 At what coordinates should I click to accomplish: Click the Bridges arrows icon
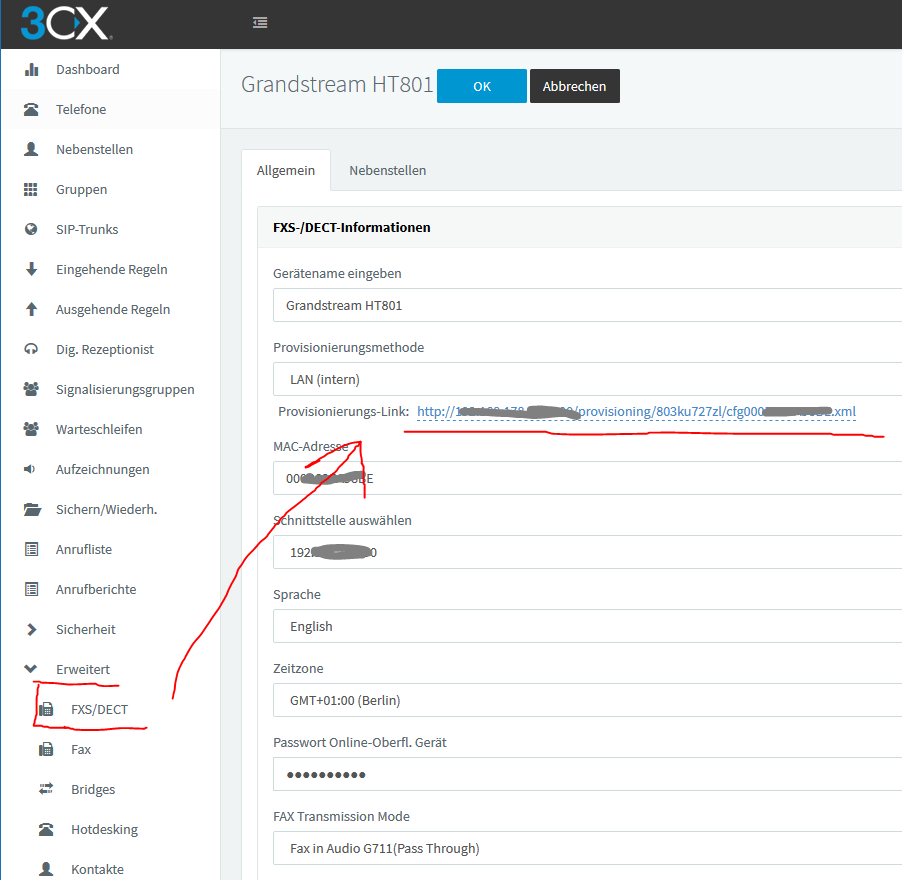[x=46, y=789]
